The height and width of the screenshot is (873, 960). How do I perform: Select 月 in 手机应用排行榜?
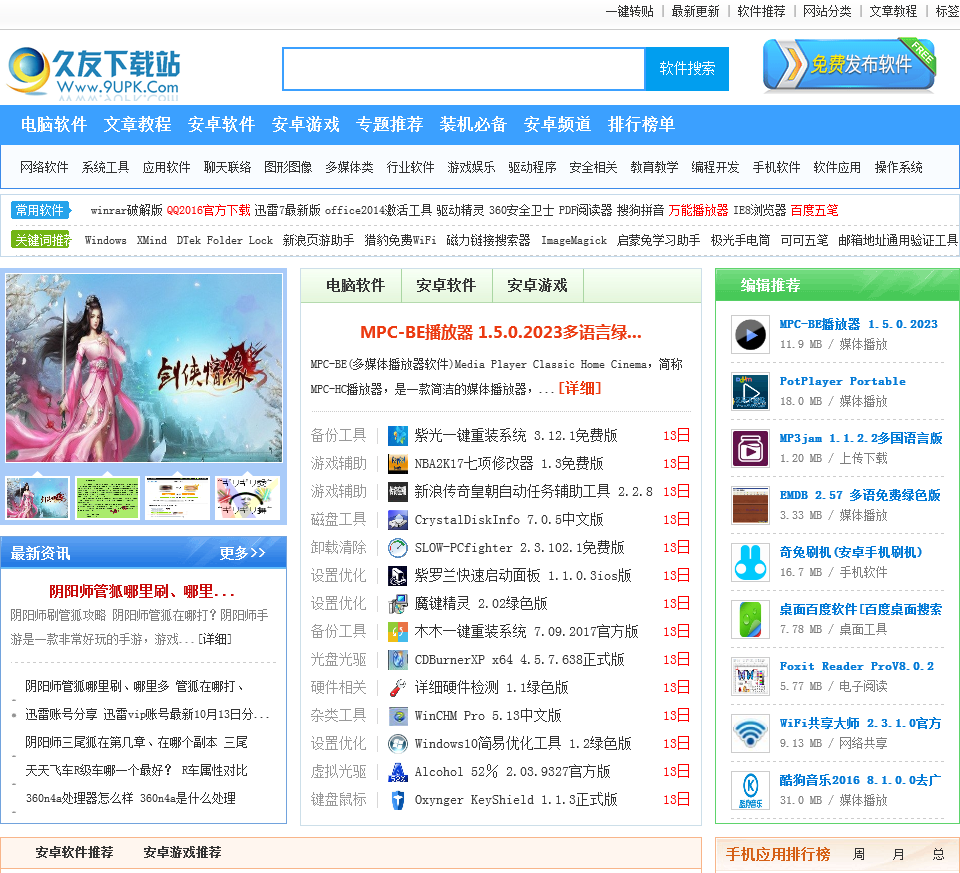[899, 854]
